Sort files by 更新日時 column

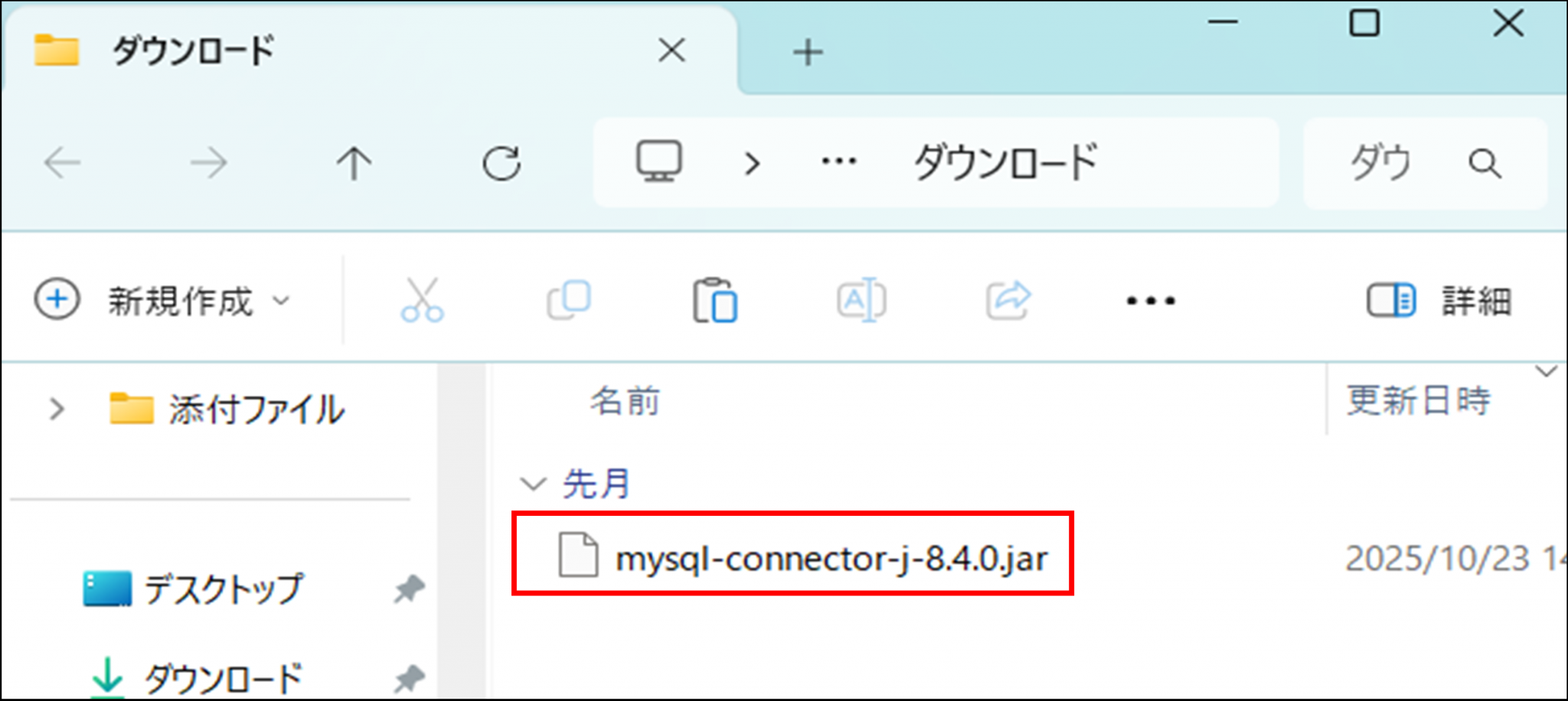click(1418, 401)
